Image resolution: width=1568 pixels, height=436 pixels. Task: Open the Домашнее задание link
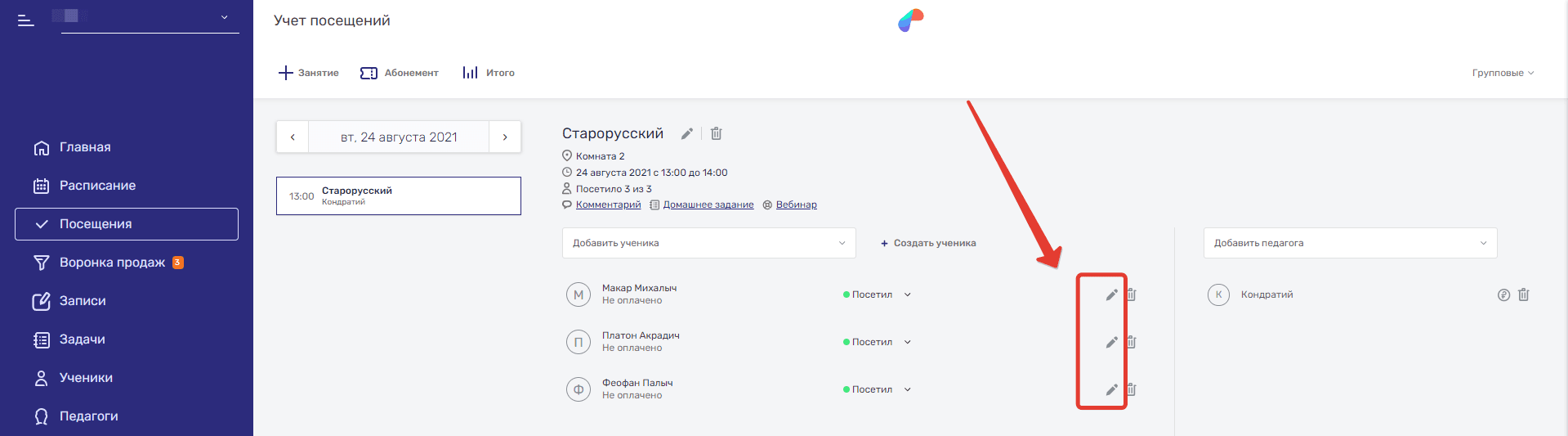click(x=708, y=205)
